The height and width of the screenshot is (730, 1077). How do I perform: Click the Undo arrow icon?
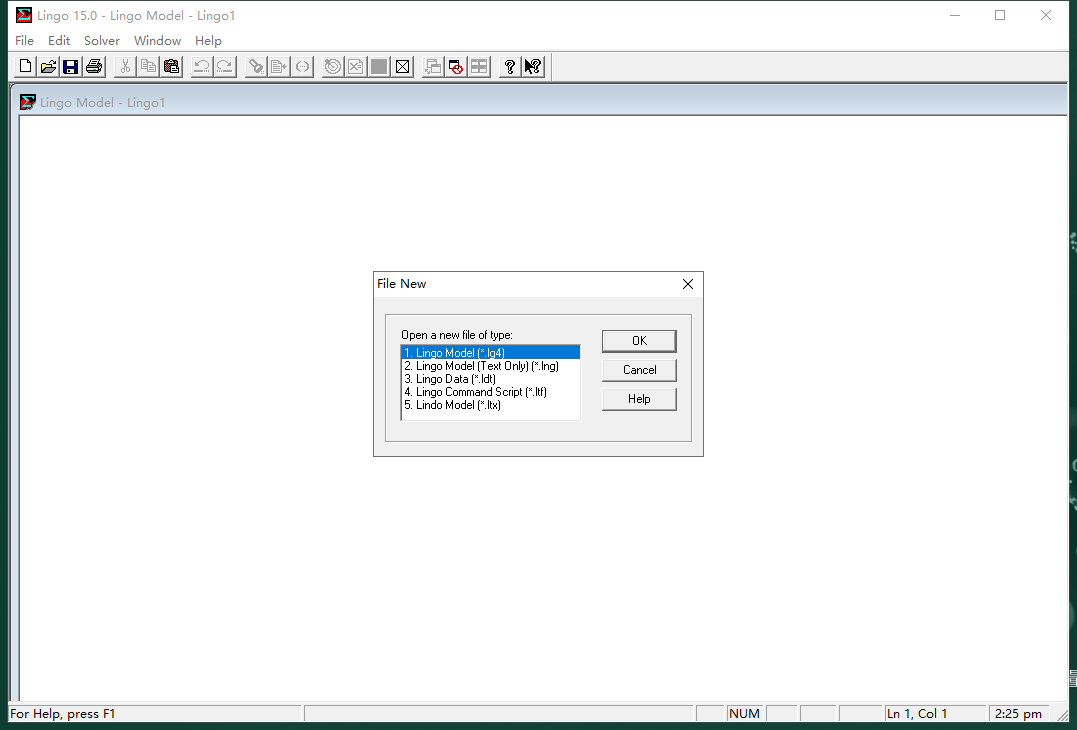click(202, 67)
